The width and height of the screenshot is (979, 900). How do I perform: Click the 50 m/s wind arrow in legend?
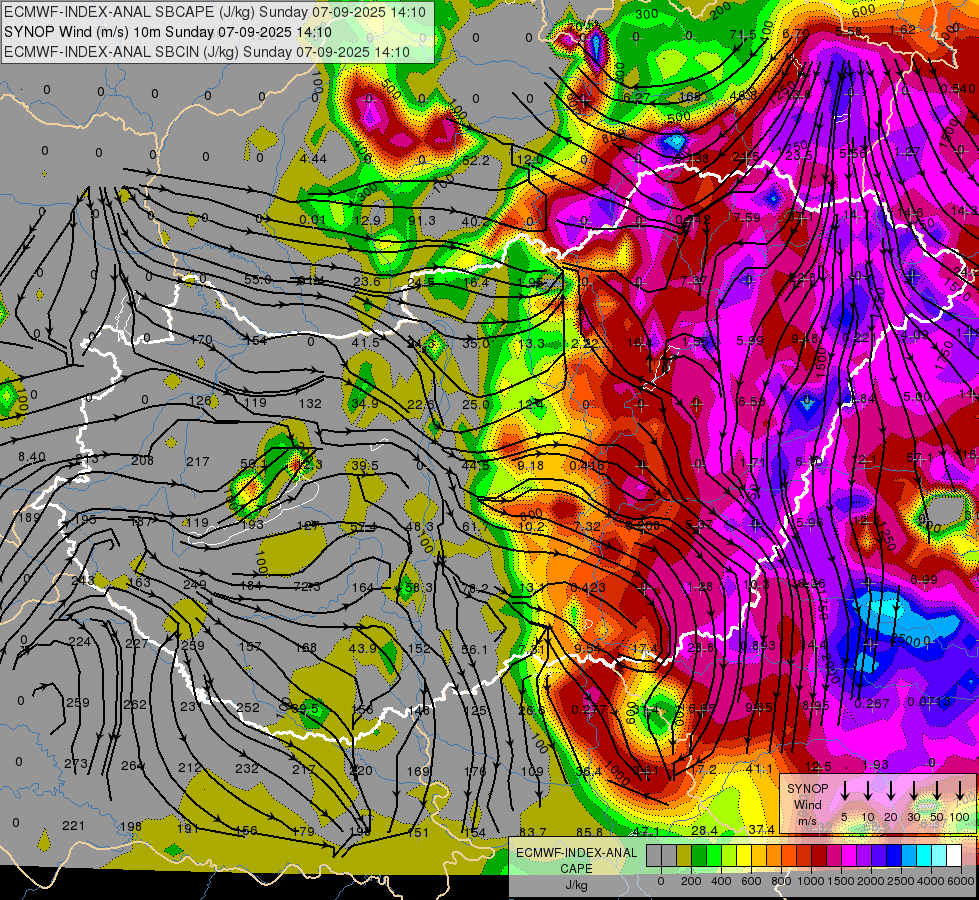coord(937,789)
